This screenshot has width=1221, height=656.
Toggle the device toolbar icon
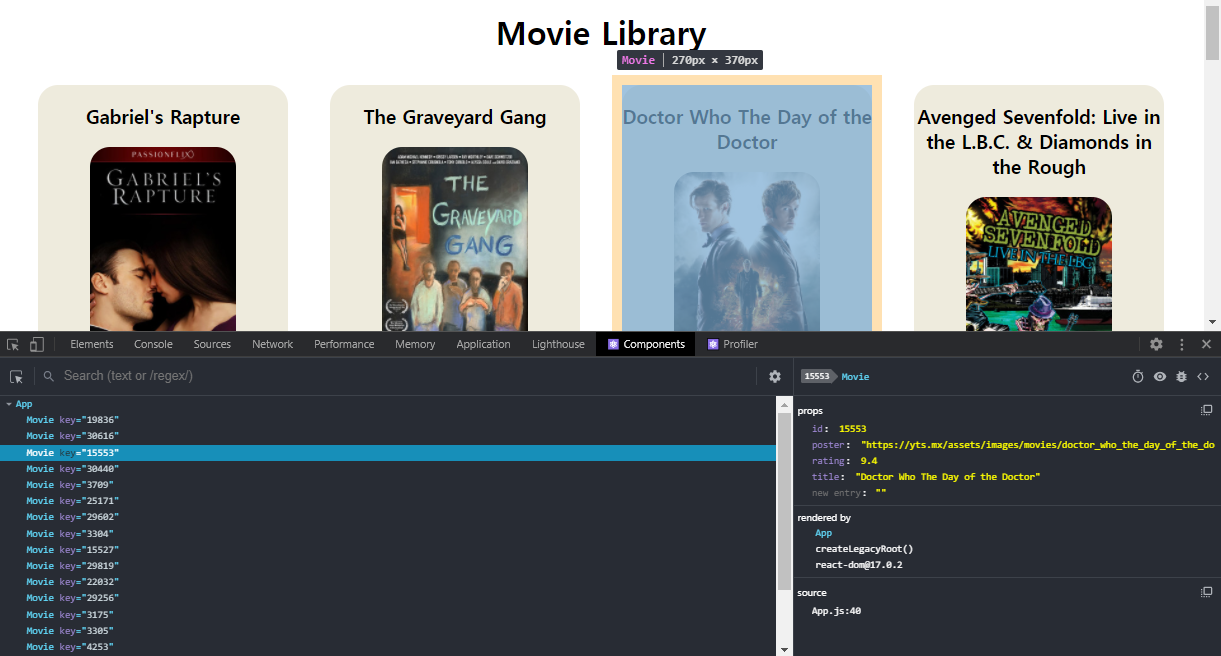37,344
